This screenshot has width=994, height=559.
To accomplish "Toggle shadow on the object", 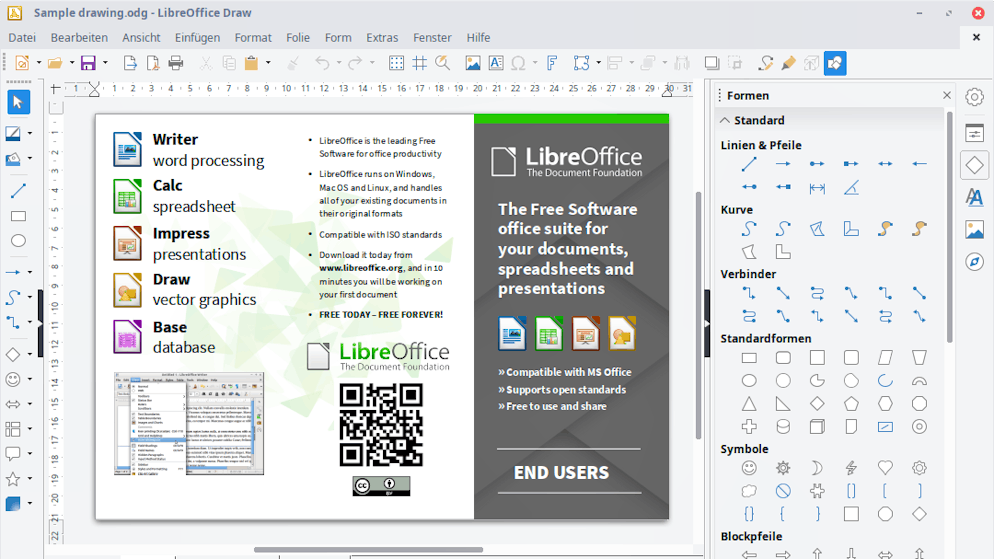I will coord(712,63).
